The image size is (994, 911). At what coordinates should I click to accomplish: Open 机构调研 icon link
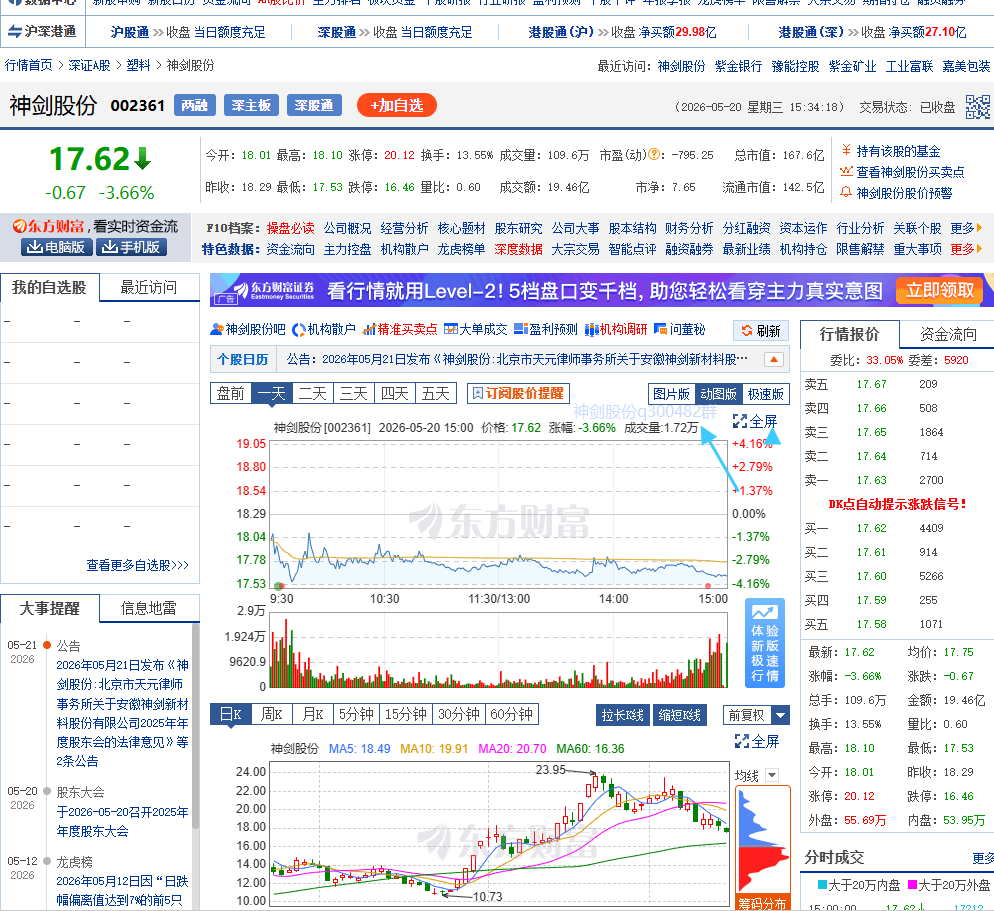pos(616,329)
